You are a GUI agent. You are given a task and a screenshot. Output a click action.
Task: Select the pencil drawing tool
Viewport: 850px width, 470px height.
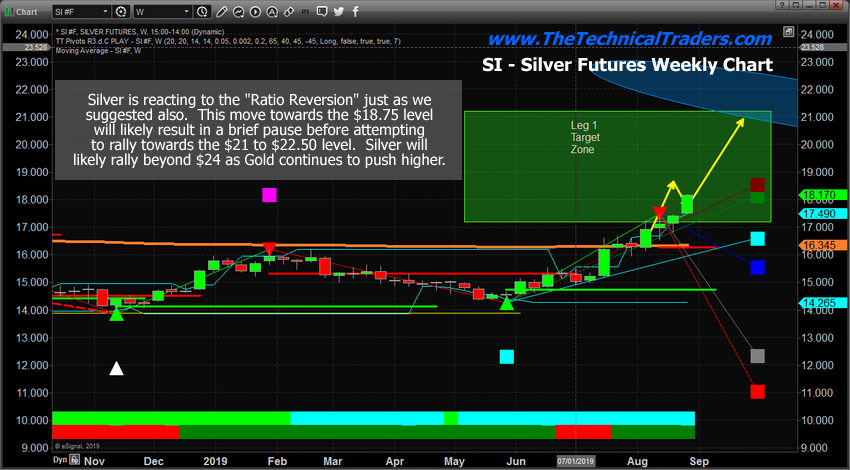[x=222, y=11]
